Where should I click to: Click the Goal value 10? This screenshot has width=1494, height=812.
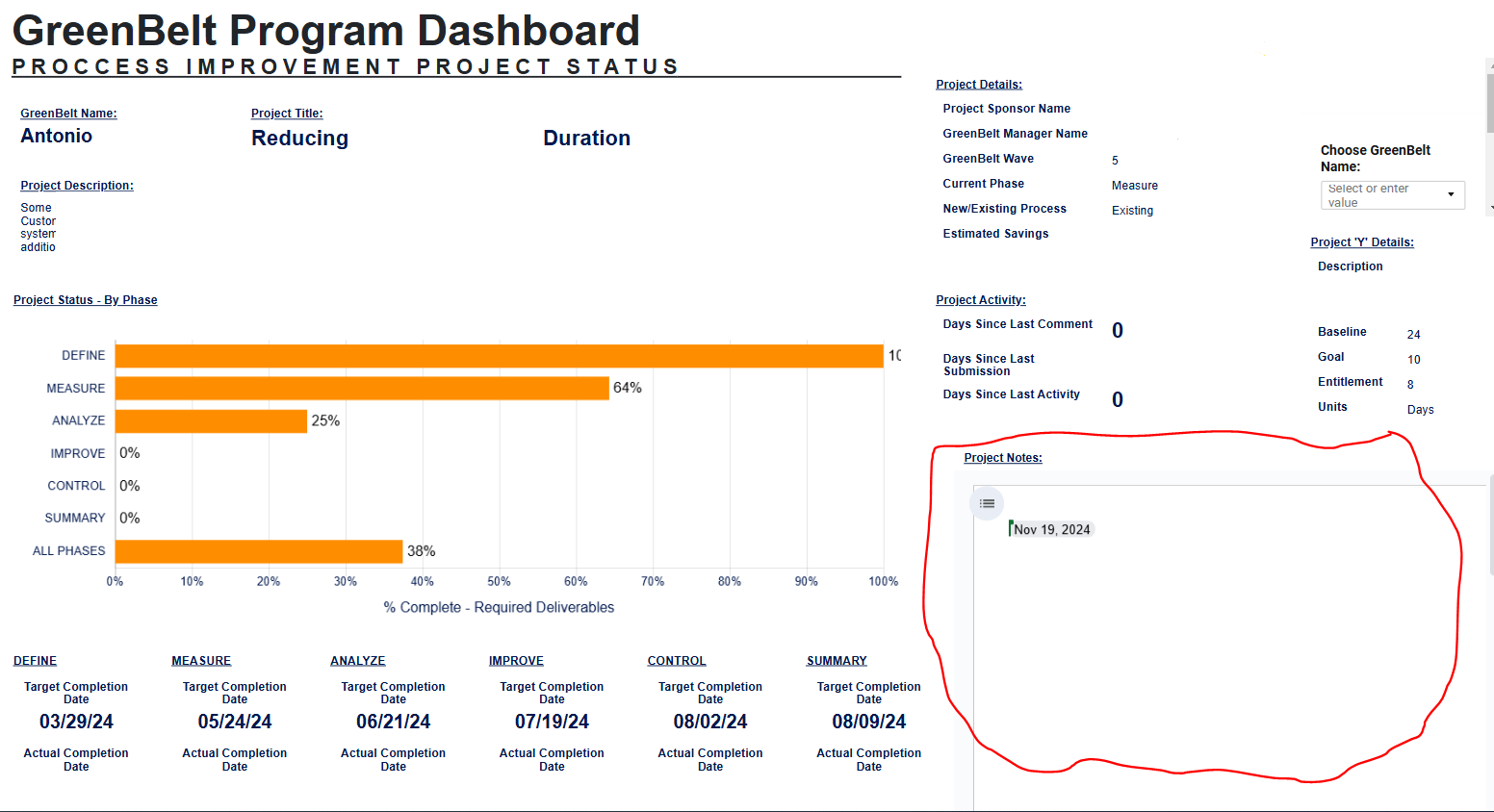click(x=1413, y=360)
